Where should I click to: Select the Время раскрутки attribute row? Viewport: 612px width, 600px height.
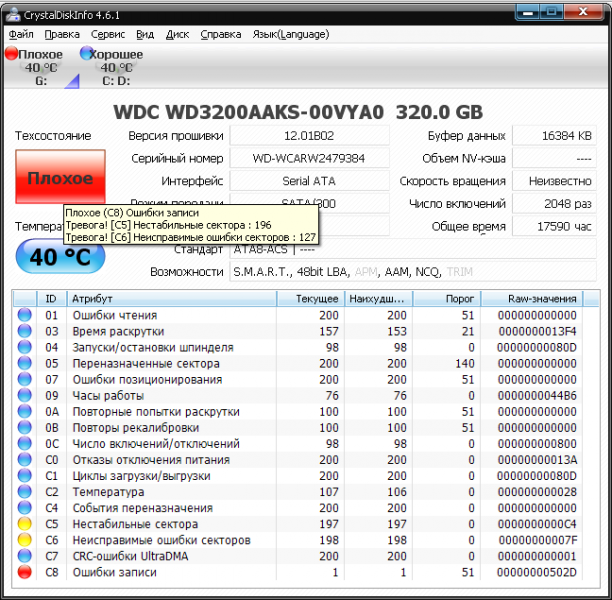[300, 331]
